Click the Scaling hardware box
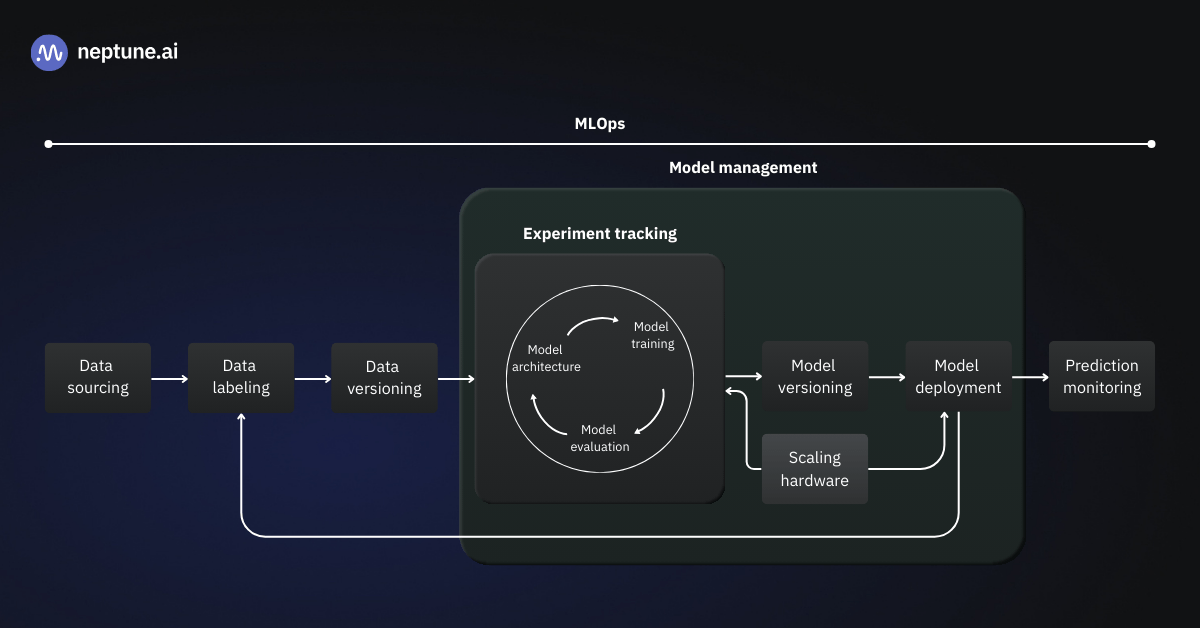This screenshot has width=1200, height=628. tap(815, 469)
